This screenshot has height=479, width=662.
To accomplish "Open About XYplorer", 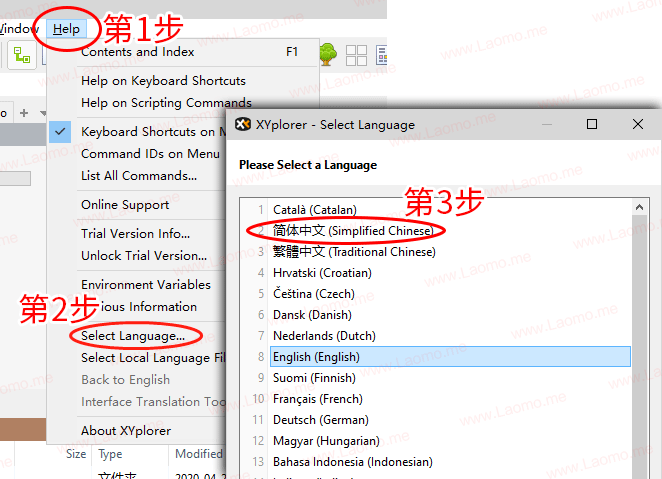I will (126, 431).
